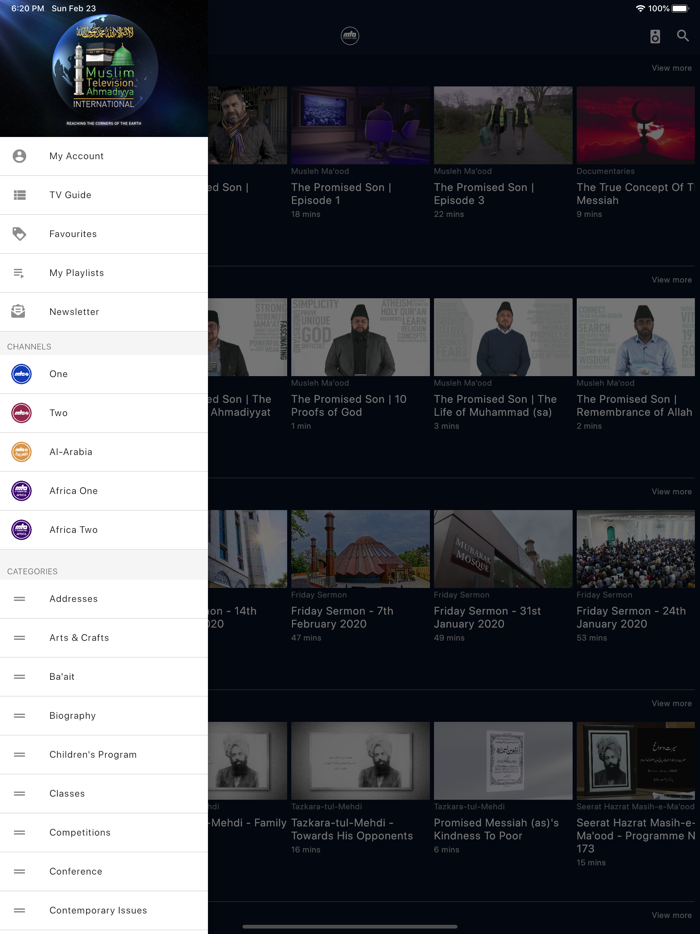This screenshot has height=934, width=700.
Task: Select the orange Al-Arabia channel logo
Action: pyautogui.click(x=21, y=452)
